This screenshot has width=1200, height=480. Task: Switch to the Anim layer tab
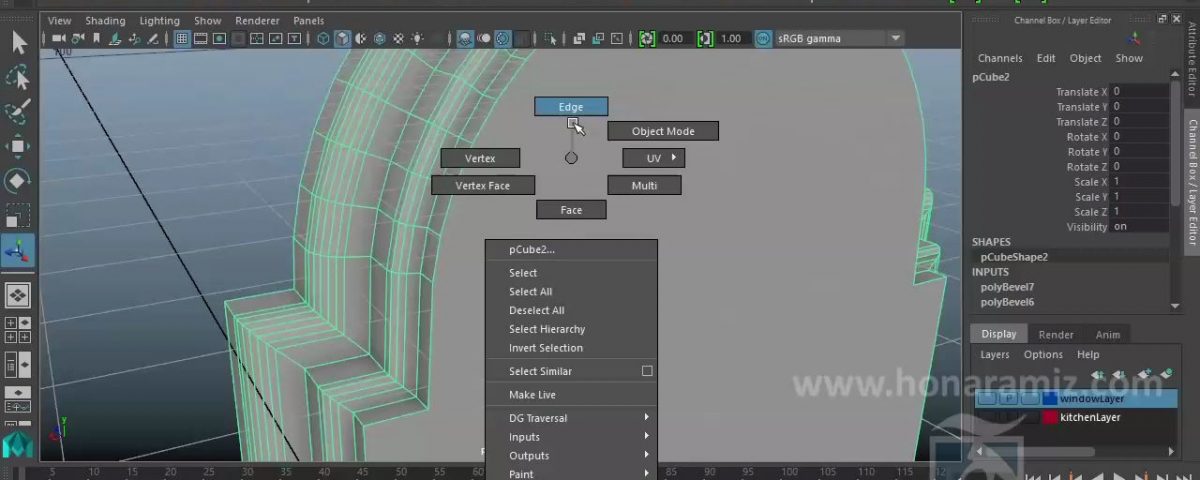[x=1108, y=335]
